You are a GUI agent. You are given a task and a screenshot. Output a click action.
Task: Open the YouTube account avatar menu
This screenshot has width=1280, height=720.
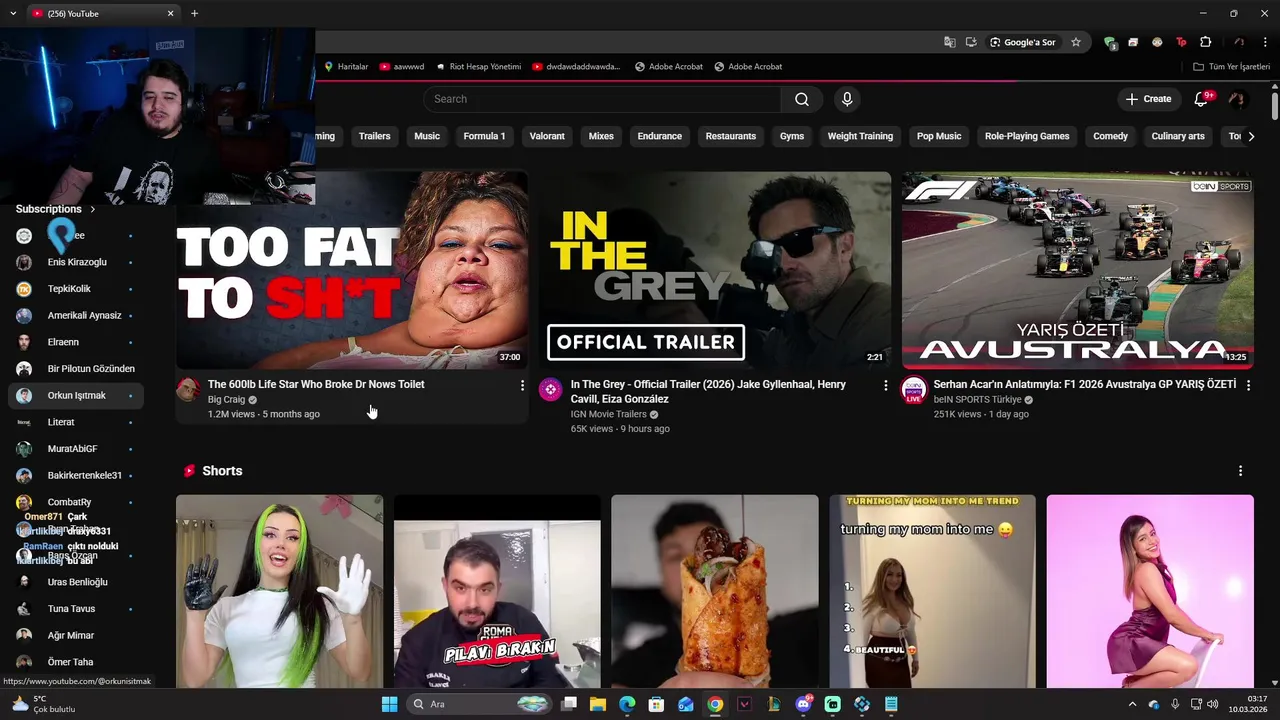1237,99
